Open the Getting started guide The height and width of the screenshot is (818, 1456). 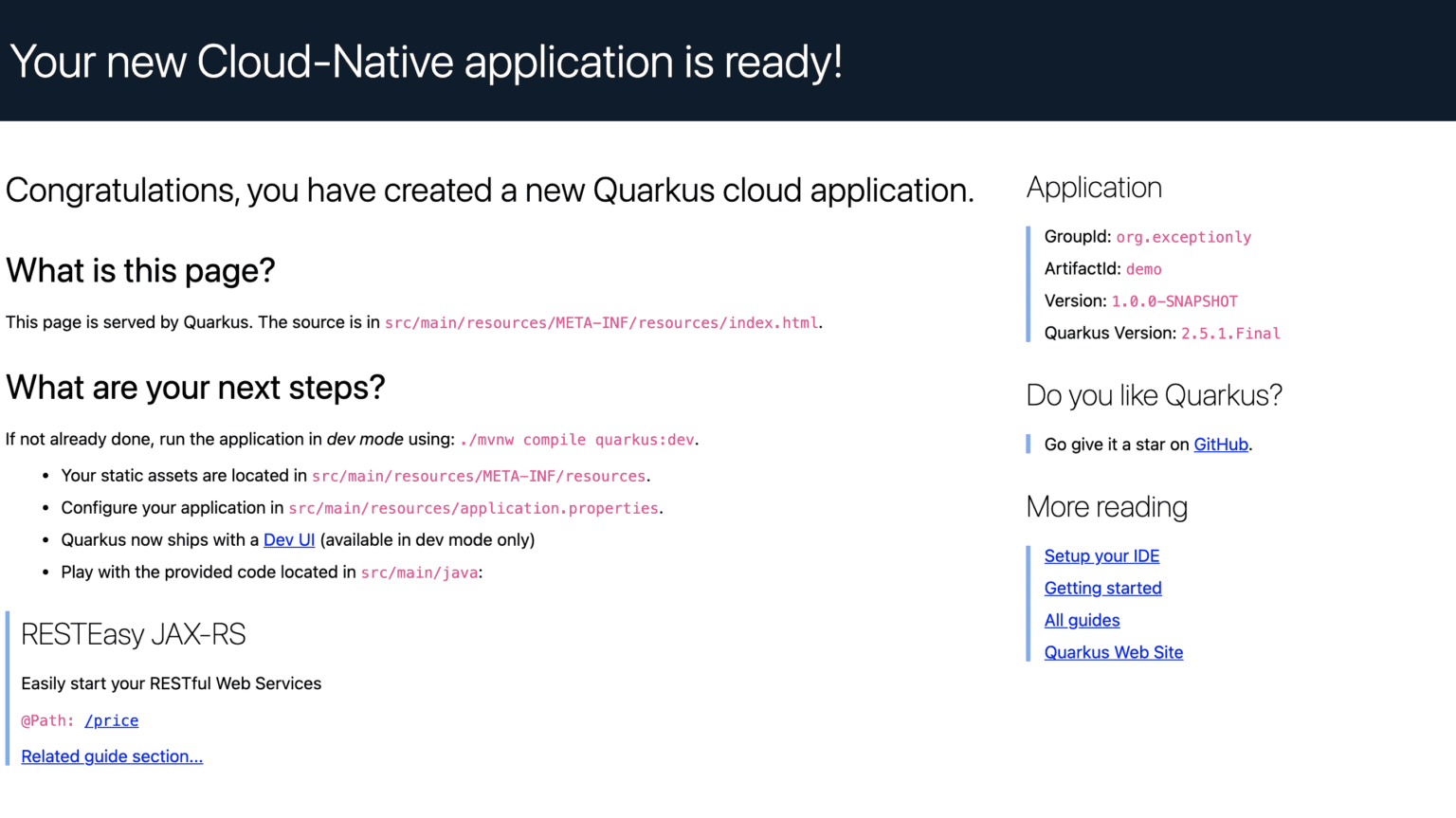(x=1102, y=588)
